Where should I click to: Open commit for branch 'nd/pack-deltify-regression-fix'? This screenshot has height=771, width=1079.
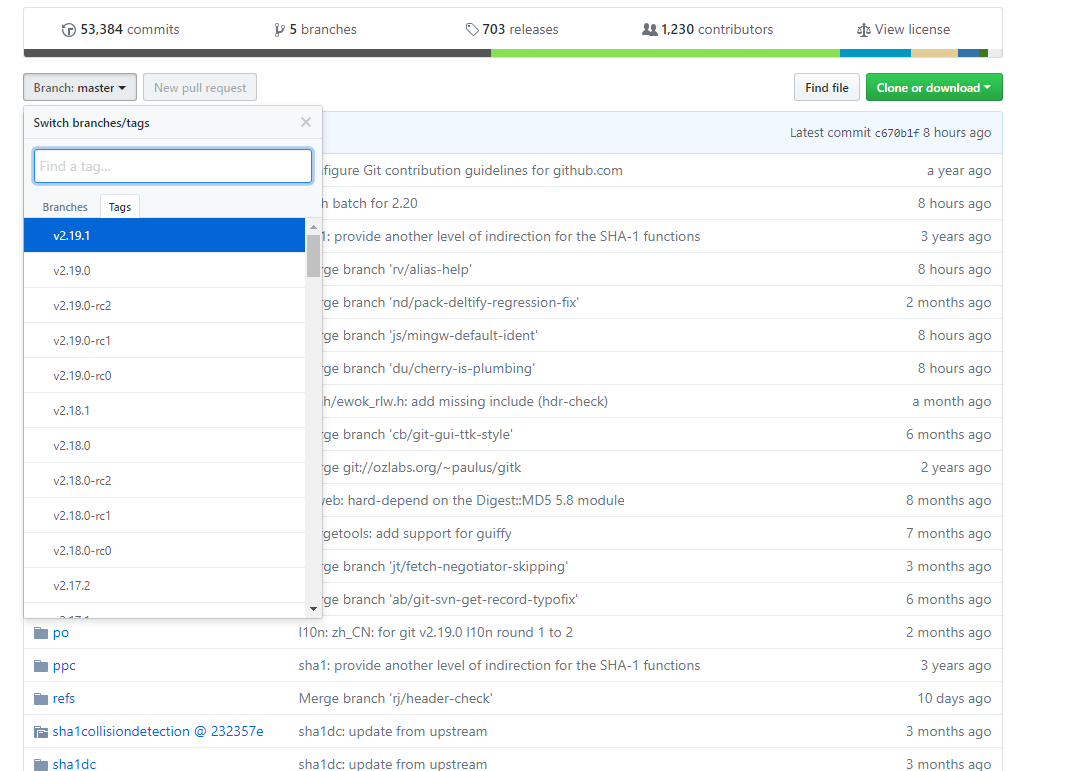click(x=451, y=303)
